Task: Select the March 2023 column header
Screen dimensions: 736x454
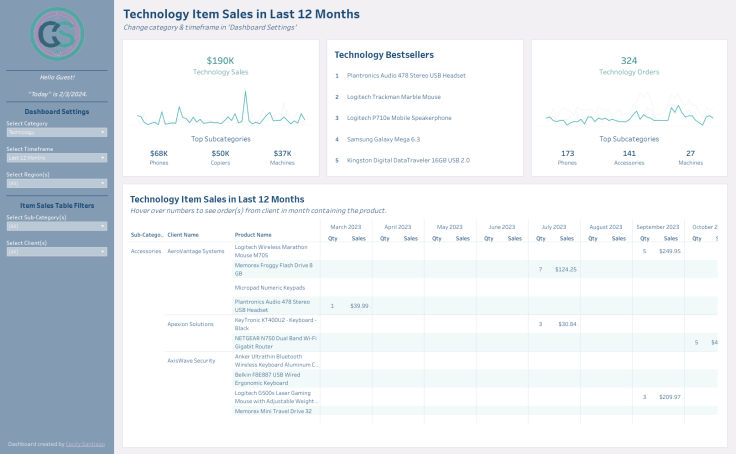Action: pyautogui.click(x=346, y=227)
